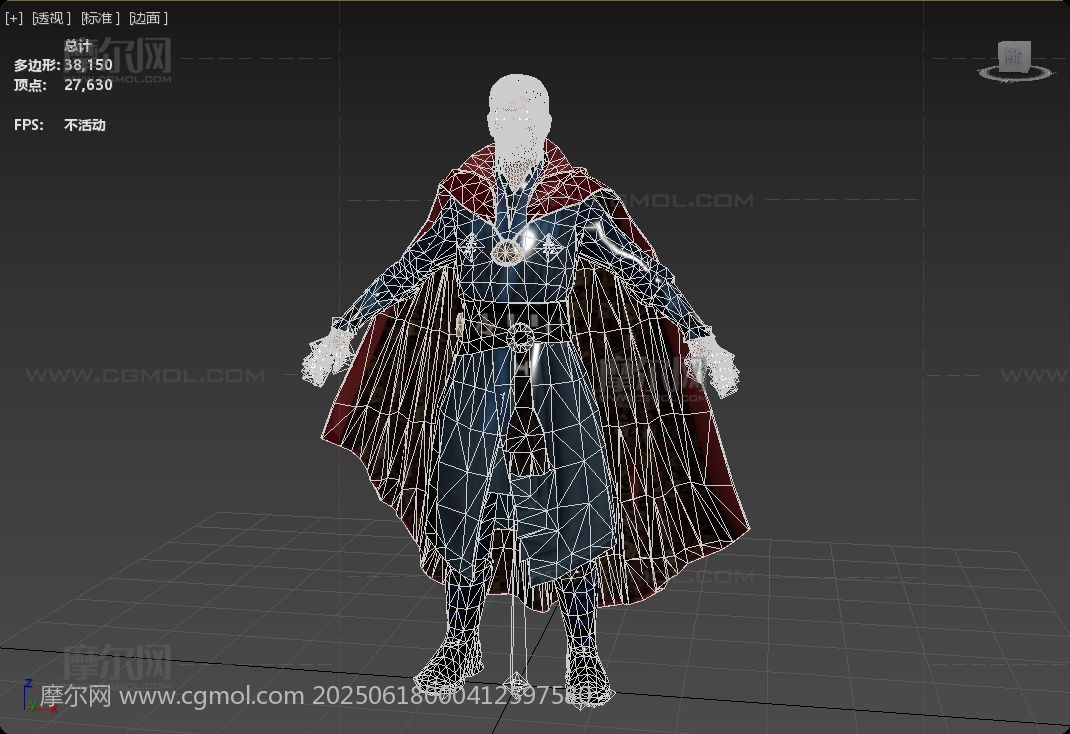Open the 标准 shading quality menu

[100, 18]
